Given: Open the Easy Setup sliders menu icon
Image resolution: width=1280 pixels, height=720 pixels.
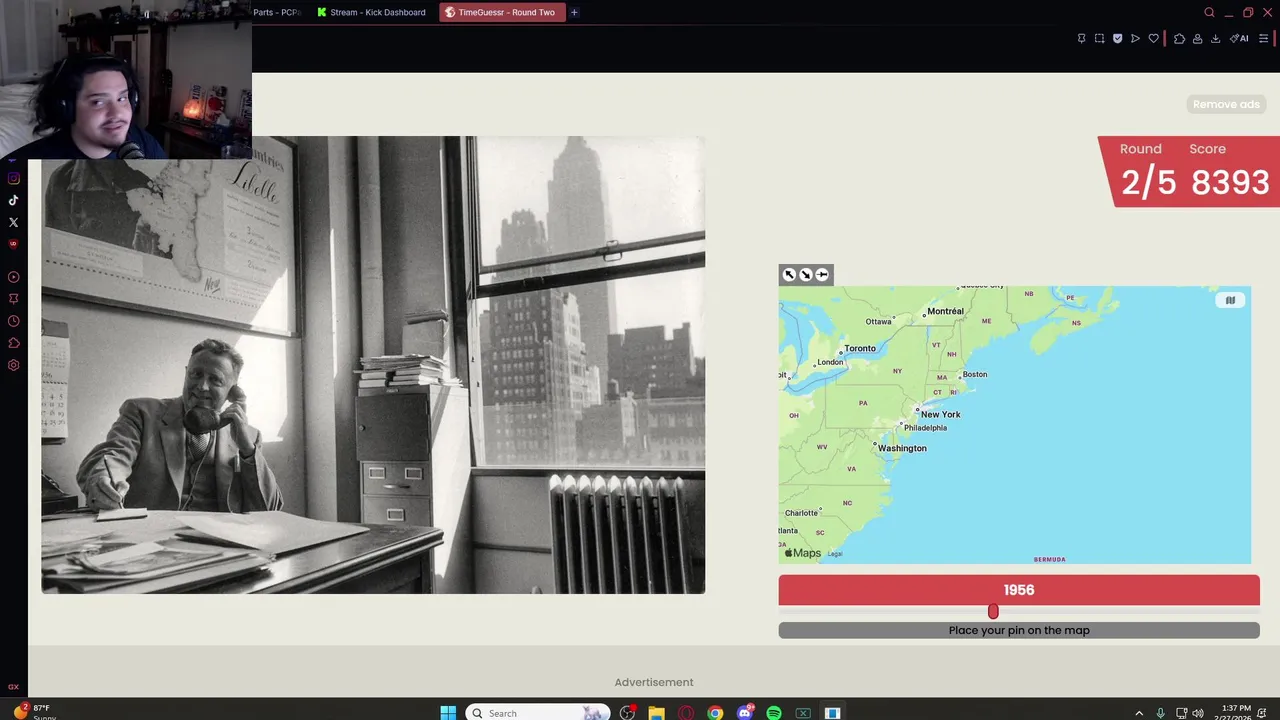Looking at the screenshot, I should point(1263,38).
